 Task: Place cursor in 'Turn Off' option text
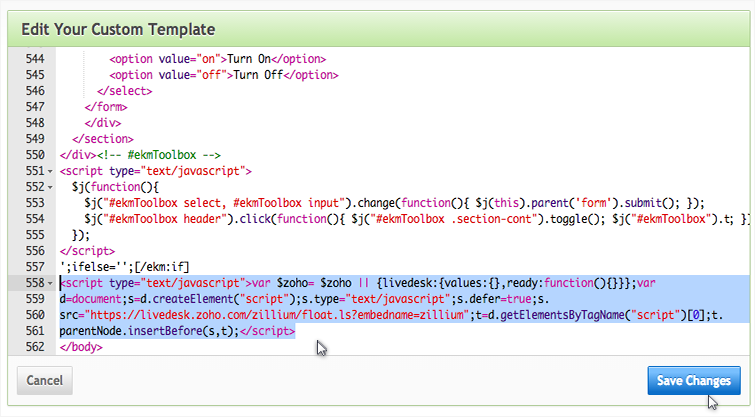point(258,75)
